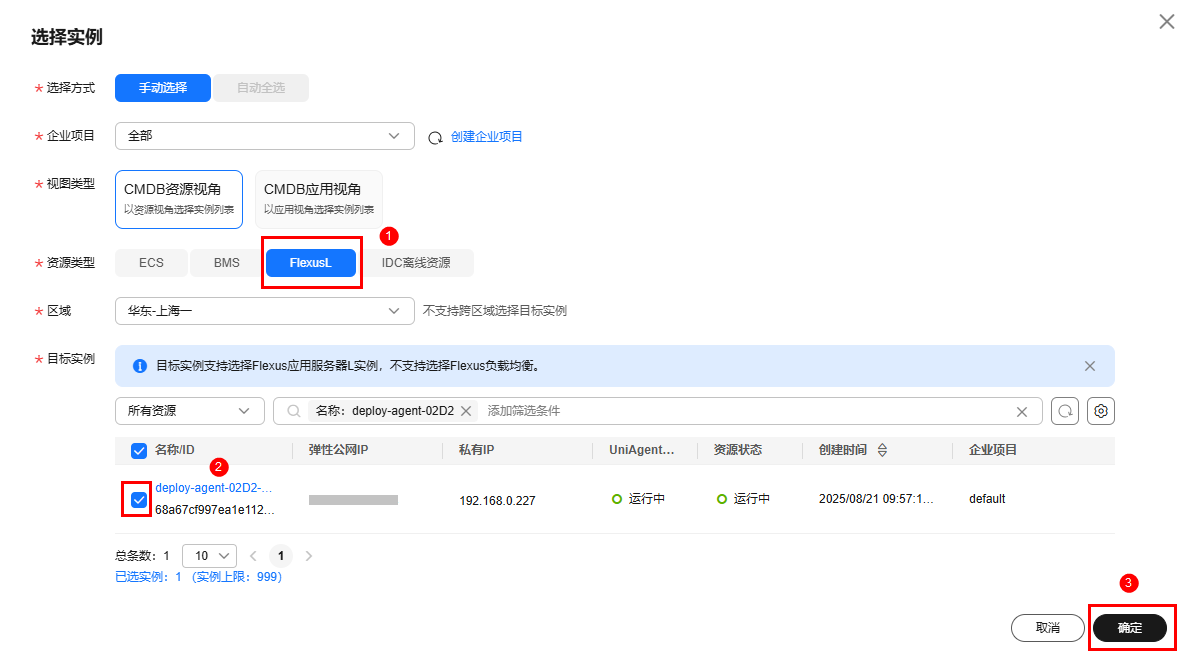
Task: Open the column settings gear
Action: pyautogui.click(x=1100, y=410)
